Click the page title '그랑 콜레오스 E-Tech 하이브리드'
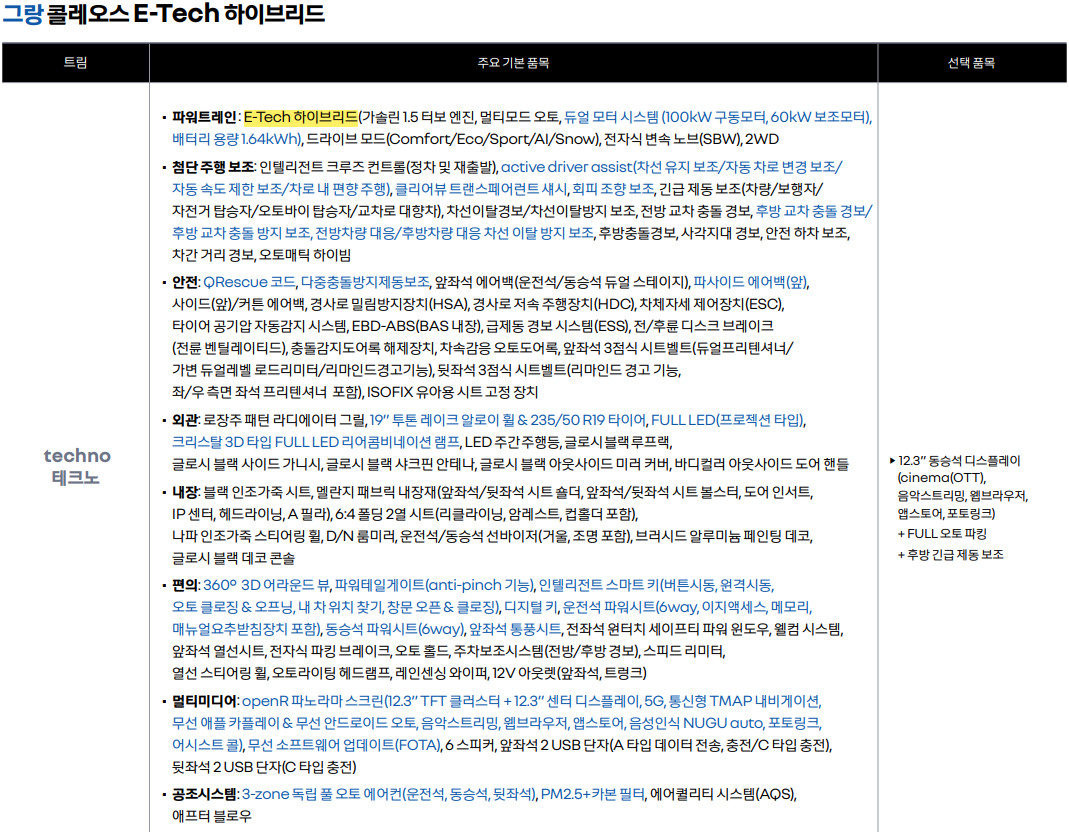The width and height of the screenshot is (1069, 832). tap(164, 14)
